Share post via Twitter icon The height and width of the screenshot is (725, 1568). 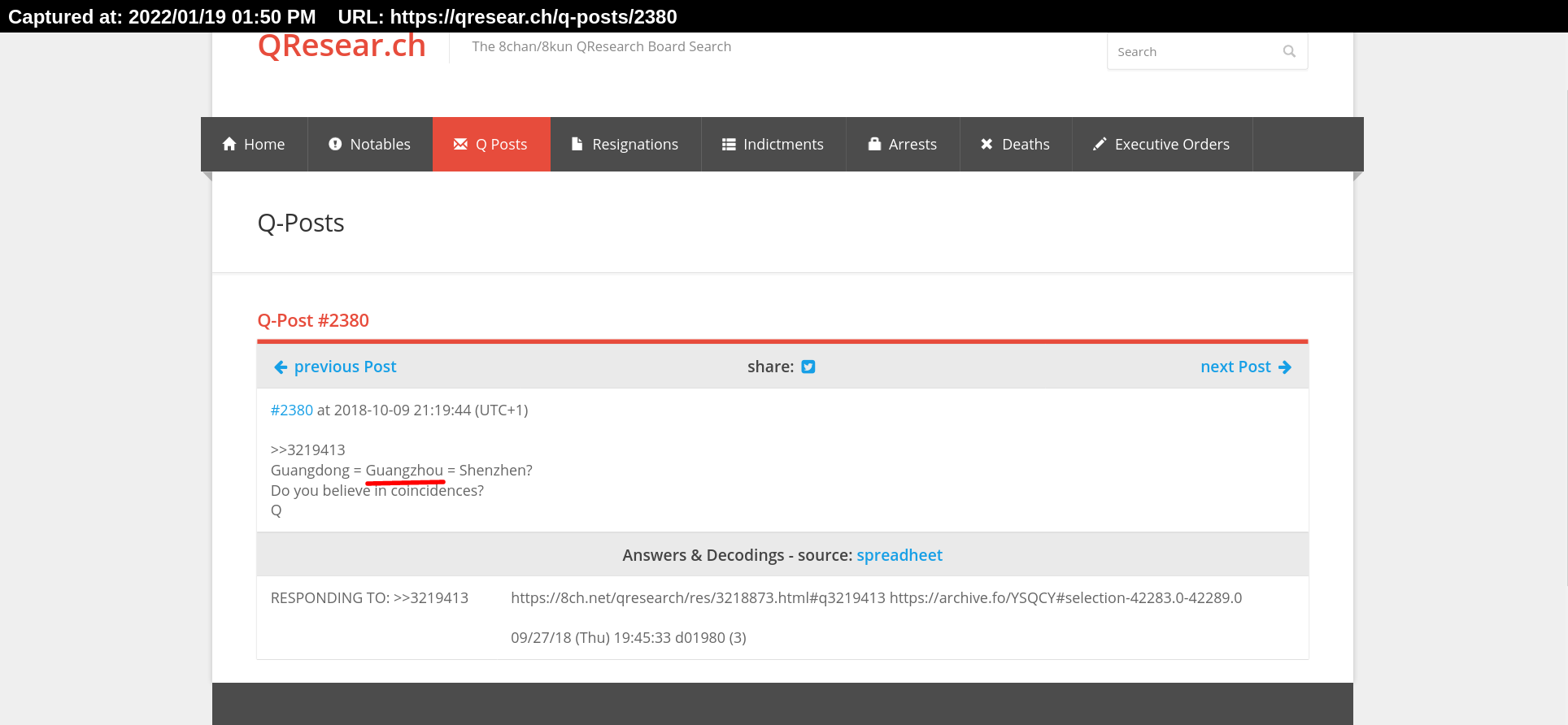click(808, 367)
